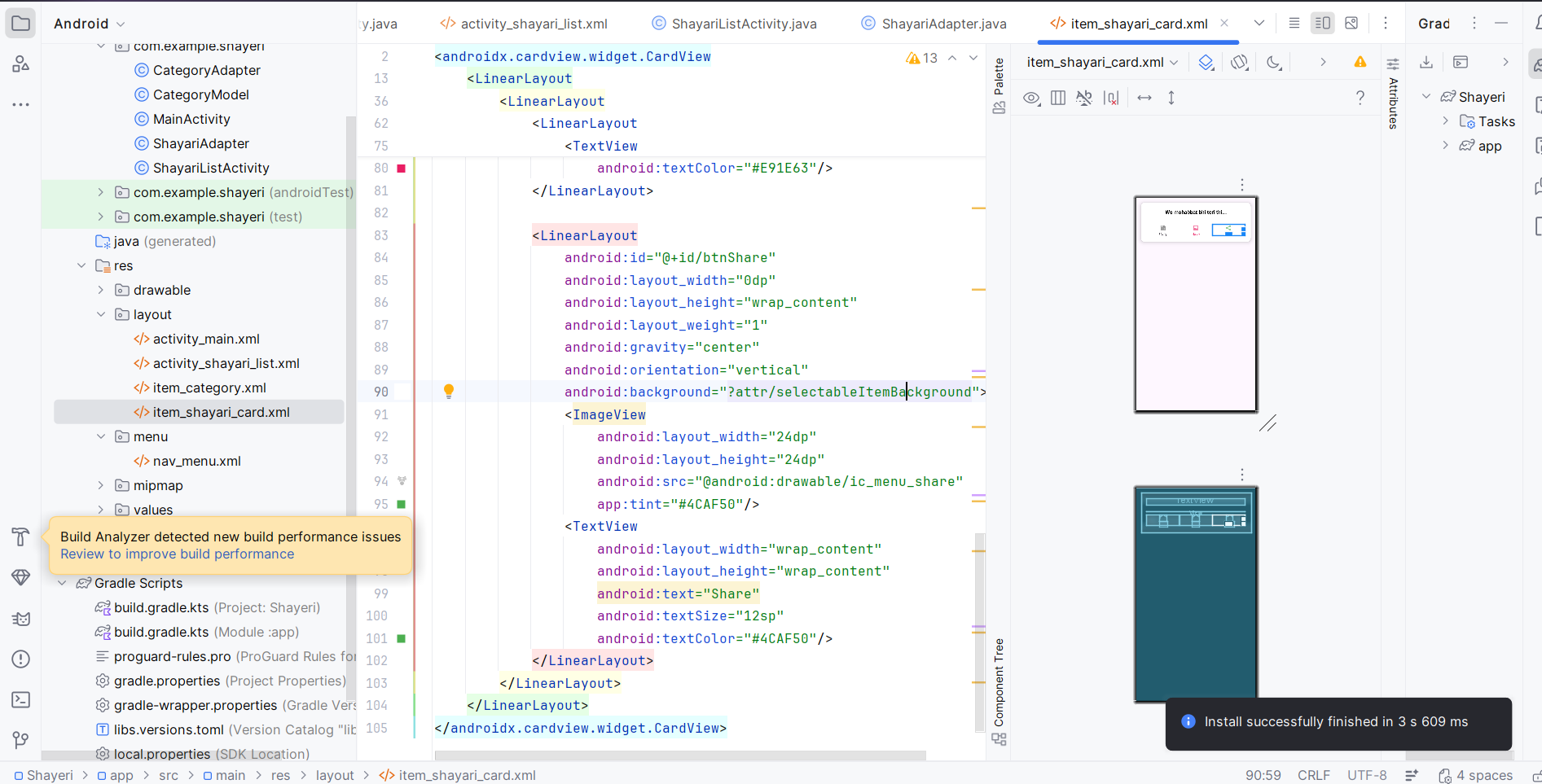The width and height of the screenshot is (1542, 784).
Task: Switch editor to Design-only view mode
Action: (1351, 24)
